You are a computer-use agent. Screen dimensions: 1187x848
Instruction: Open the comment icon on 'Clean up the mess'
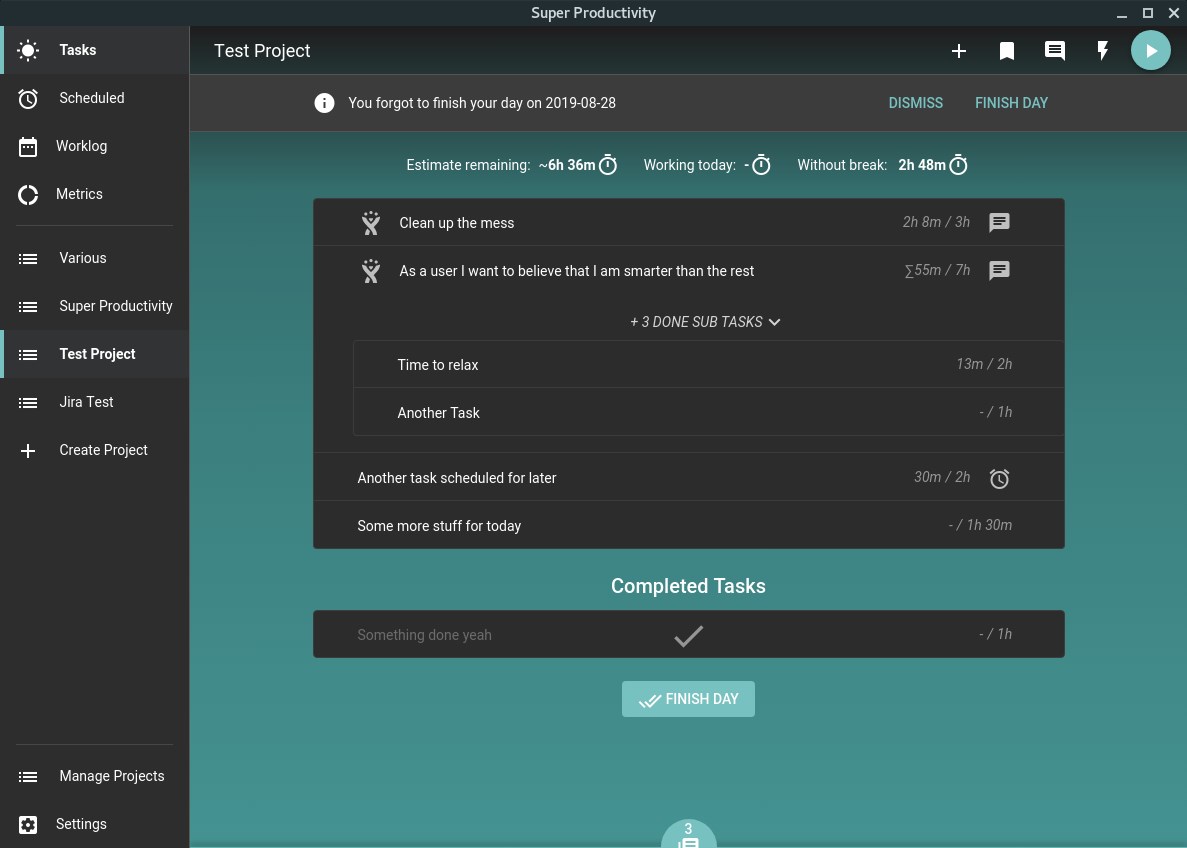[999, 222]
